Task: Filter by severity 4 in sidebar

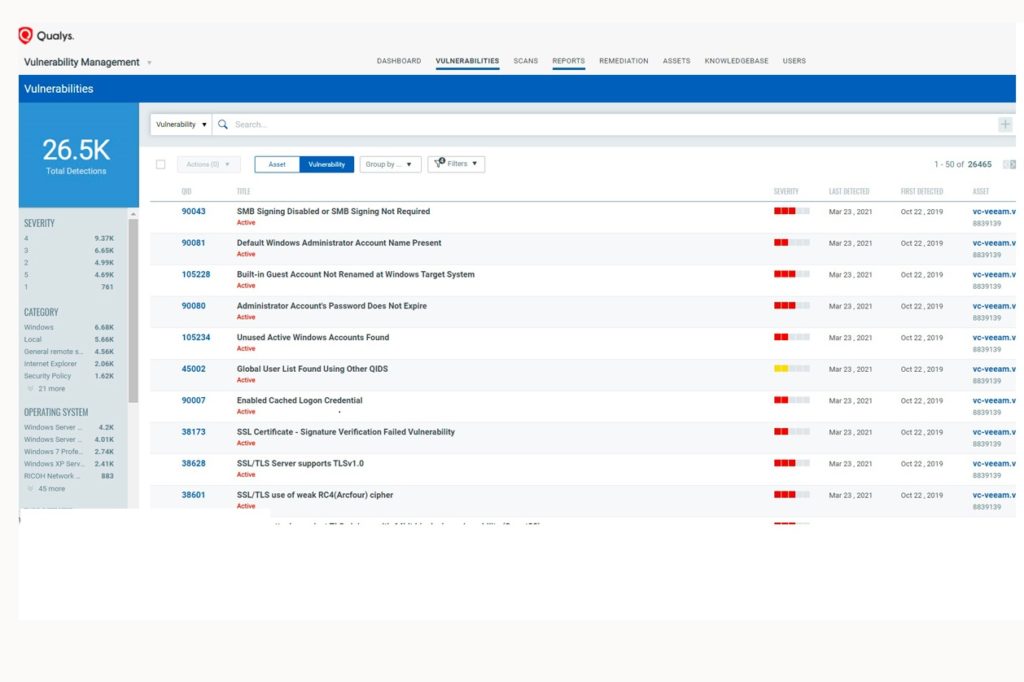Action: [x=69, y=238]
